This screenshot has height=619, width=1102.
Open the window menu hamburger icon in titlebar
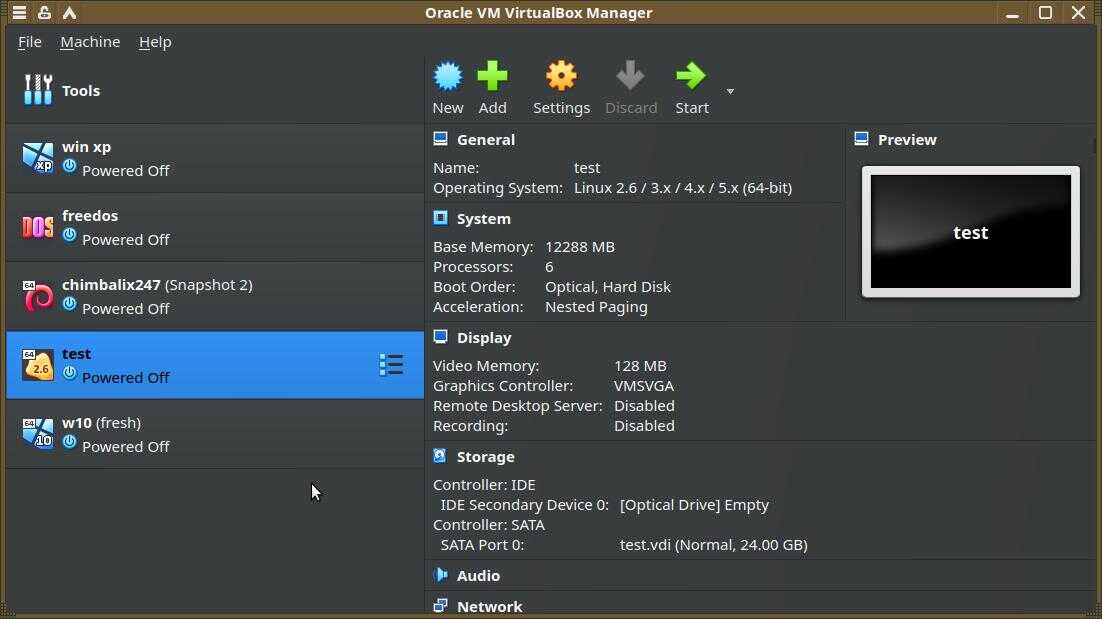click(19, 13)
